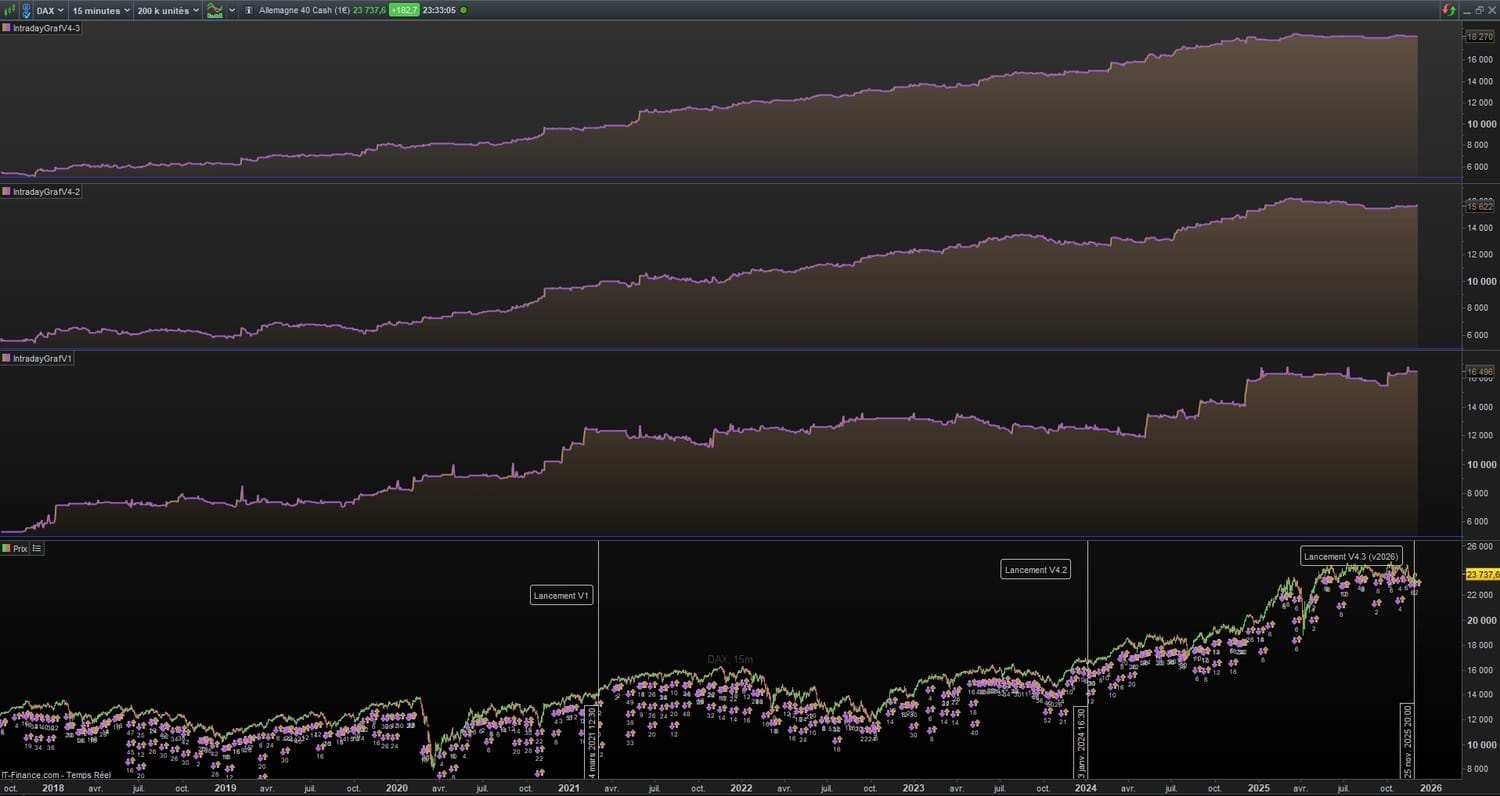Click the IntradayGrafV1 color swatch
Image resolution: width=1500 pixels, height=796 pixels.
(7, 358)
